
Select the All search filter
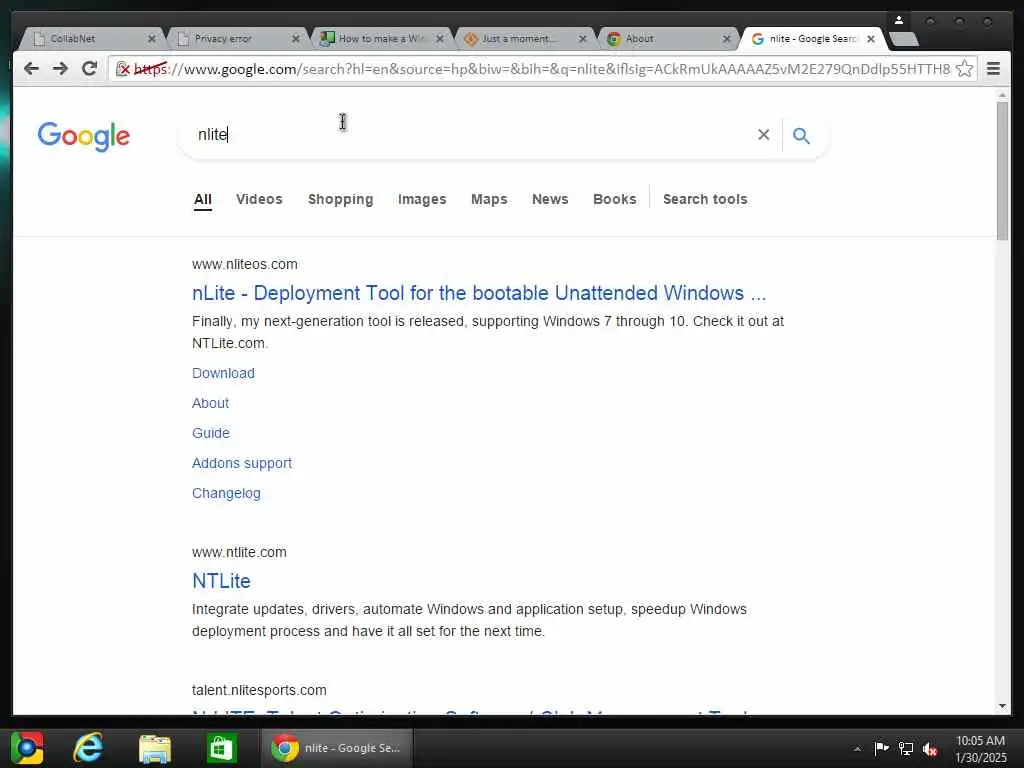(202, 199)
